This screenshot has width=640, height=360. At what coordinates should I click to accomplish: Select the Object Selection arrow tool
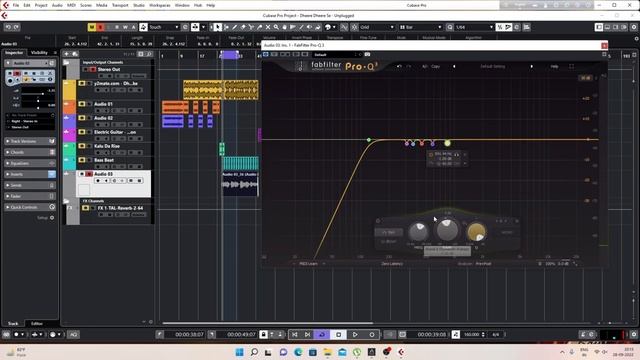coord(218,27)
